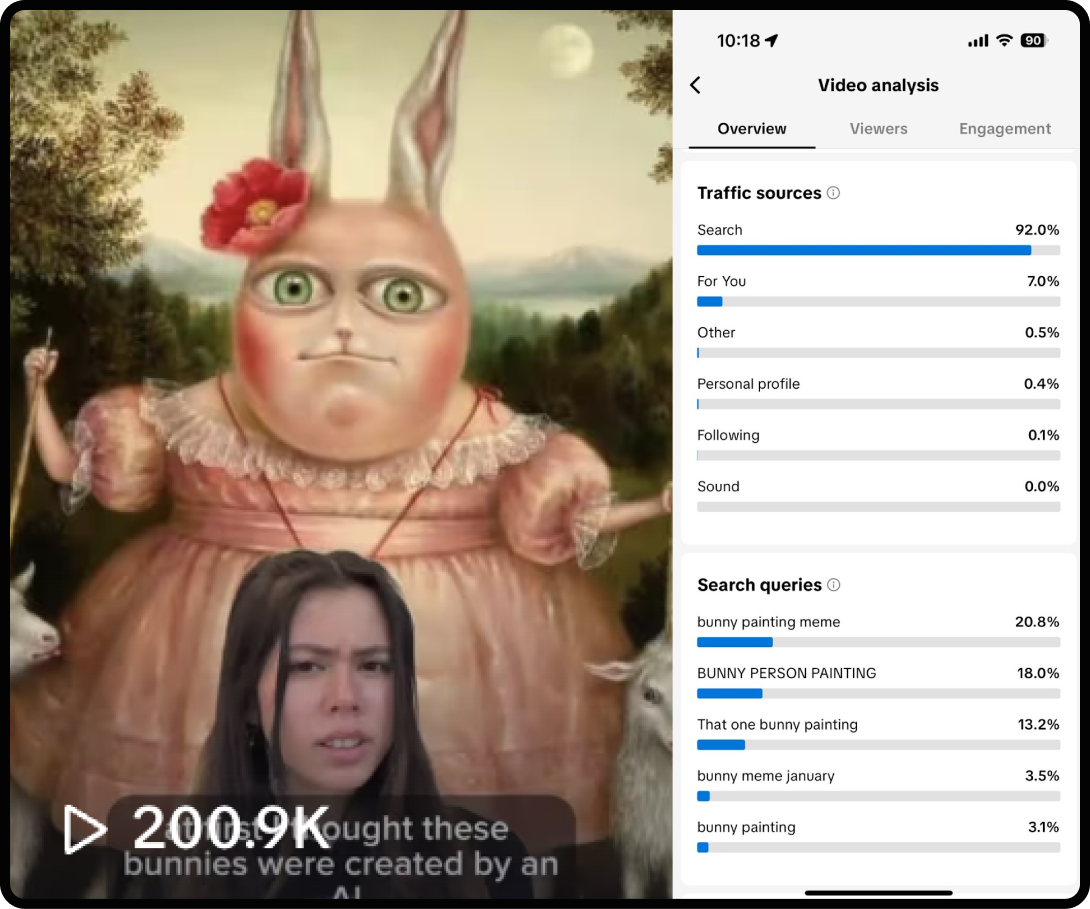The image size is (1090, 909).
Task: Open the Search queries info icon
Action: [833, 585]
